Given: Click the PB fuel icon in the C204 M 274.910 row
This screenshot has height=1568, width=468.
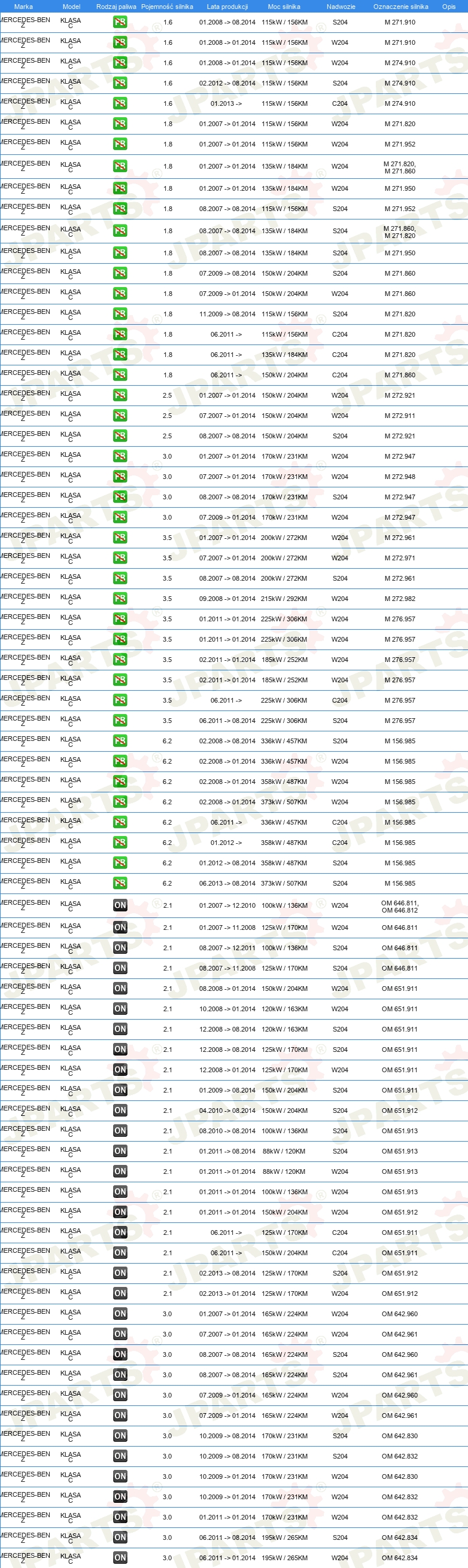Looking at the screenshot, I should pos(120,103).
